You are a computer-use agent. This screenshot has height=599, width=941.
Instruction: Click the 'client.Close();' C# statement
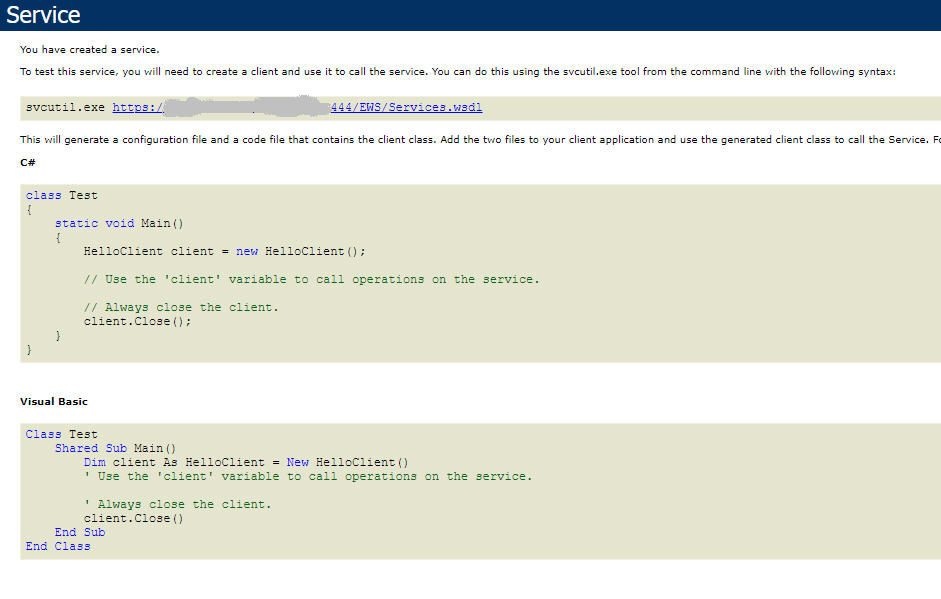pyautogui.click(x=137, y=321)
